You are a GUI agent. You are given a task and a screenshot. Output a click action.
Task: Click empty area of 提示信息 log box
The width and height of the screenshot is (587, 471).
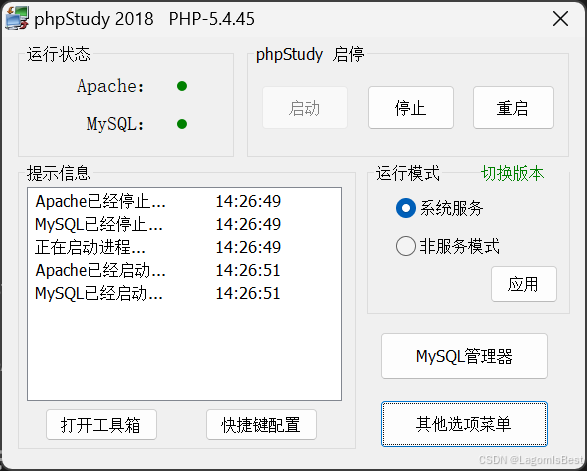184,352
